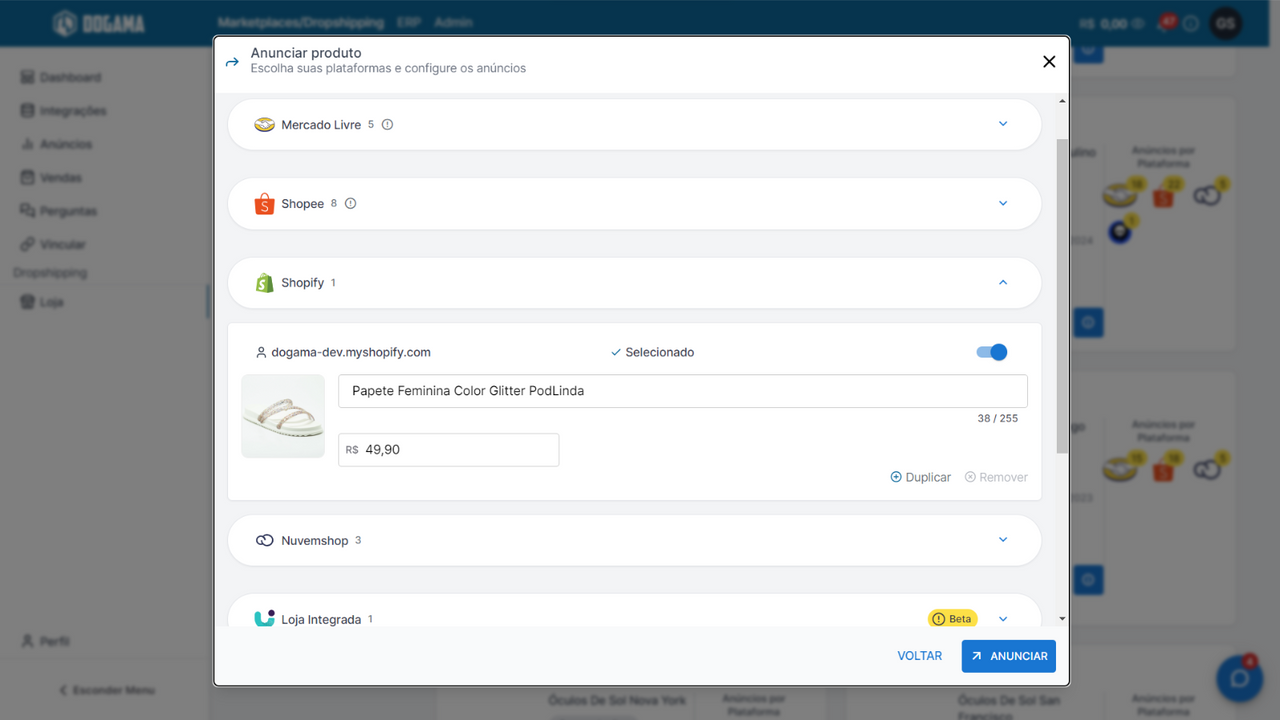
Task: Click Escconder Menu to collapse sidebar
Action: pos(107,690)
